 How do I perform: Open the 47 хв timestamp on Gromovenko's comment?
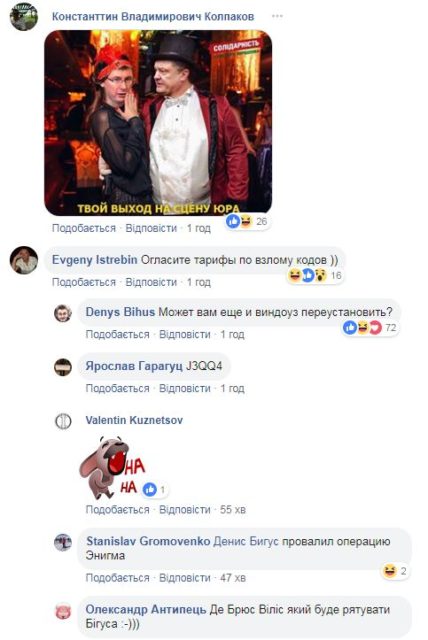pyautogui.click(x=233, y=578)
